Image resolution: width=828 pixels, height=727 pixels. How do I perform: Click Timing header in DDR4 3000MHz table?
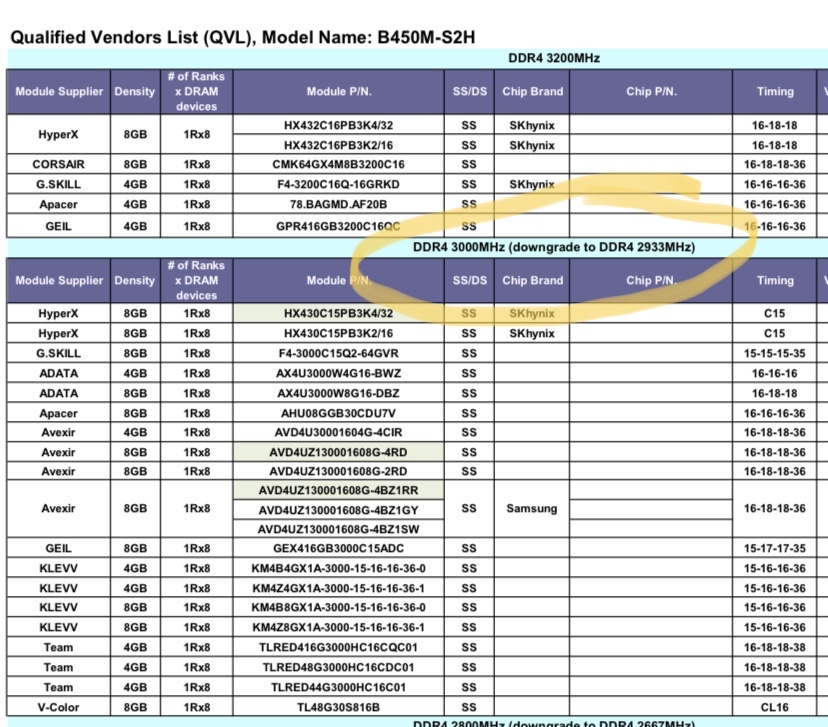coord(775,280)
